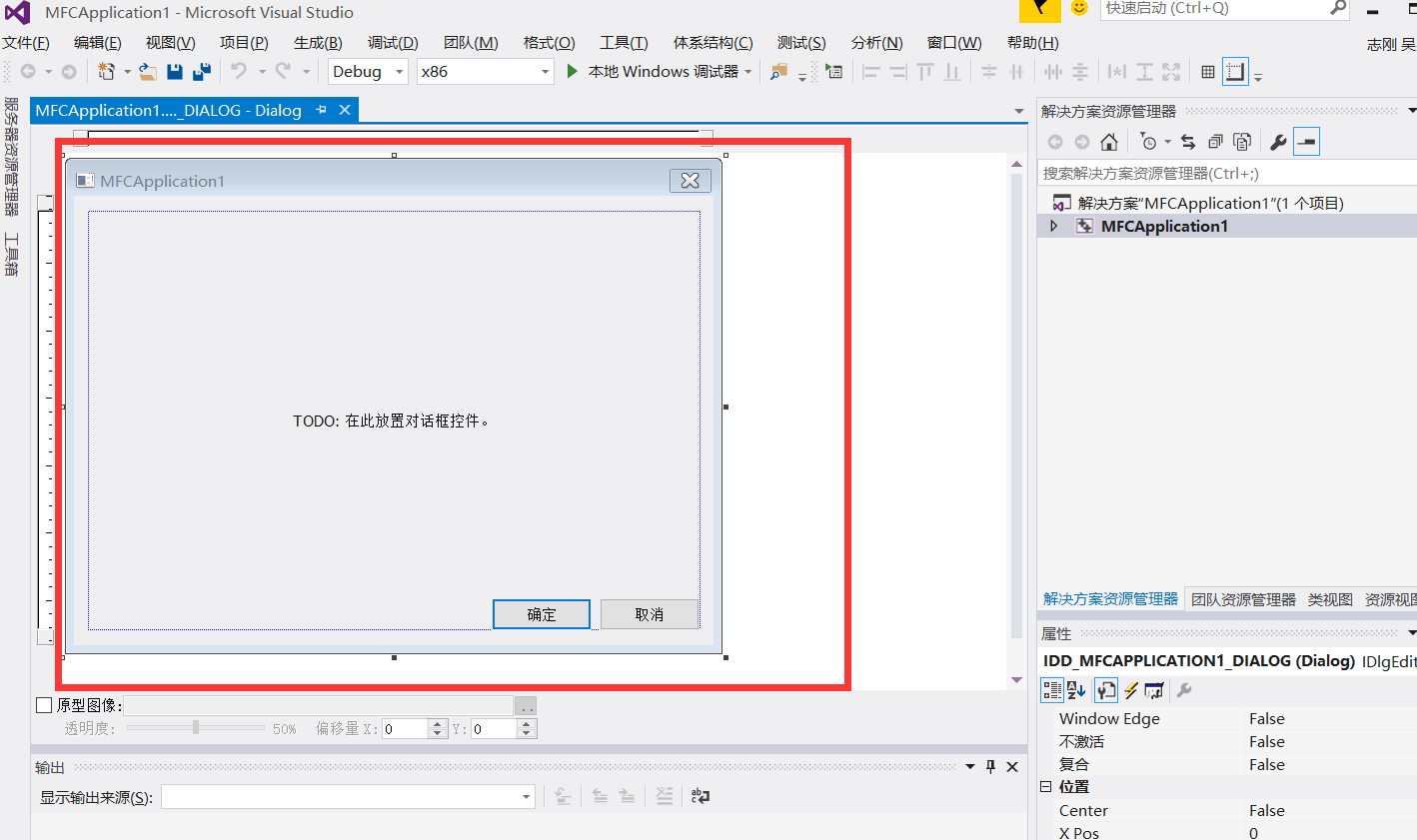Open the 调试(D) menu
This screenshot has width=1417, height=840.
point(393,43)
